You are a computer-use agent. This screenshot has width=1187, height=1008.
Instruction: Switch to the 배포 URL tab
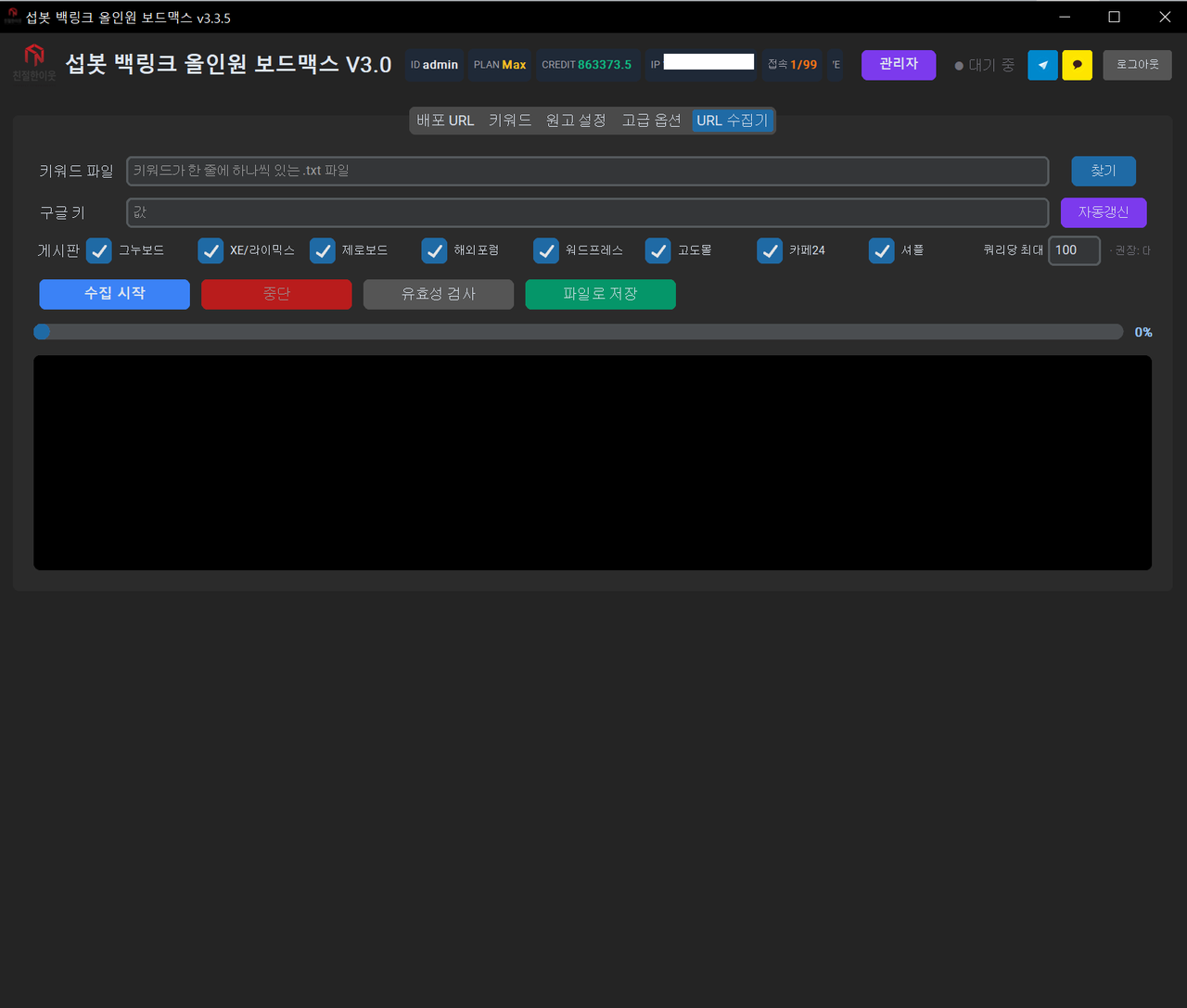point(445,121)
